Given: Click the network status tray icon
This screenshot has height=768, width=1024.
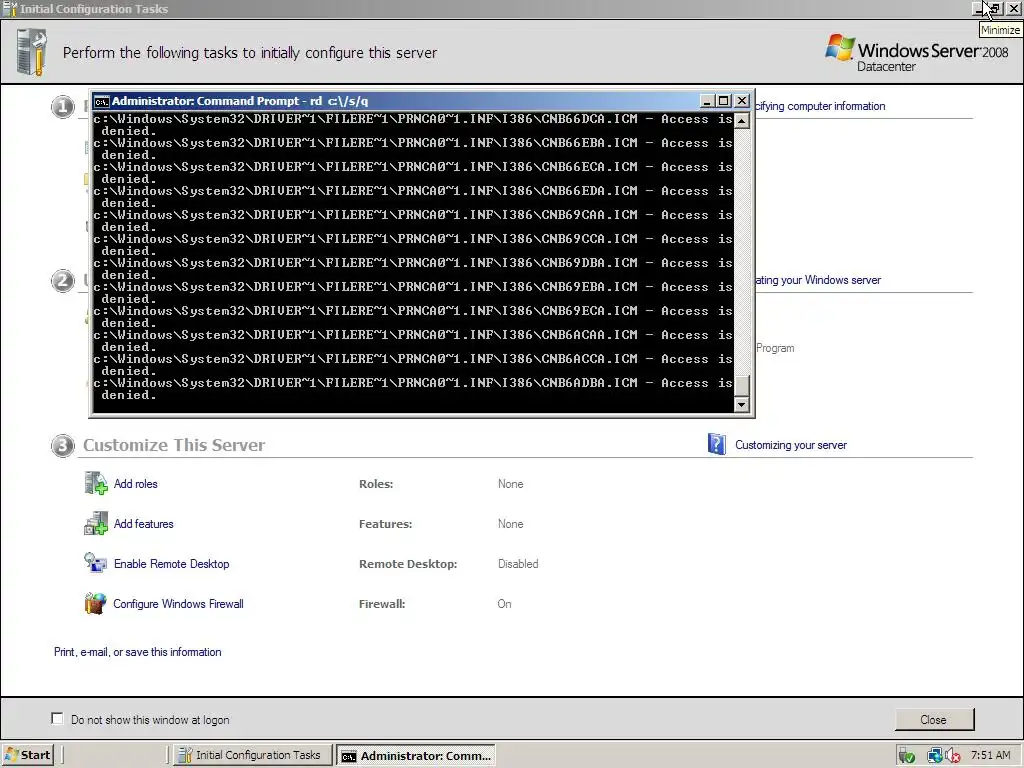Looking at the screenshot, I should click(935, 756).
